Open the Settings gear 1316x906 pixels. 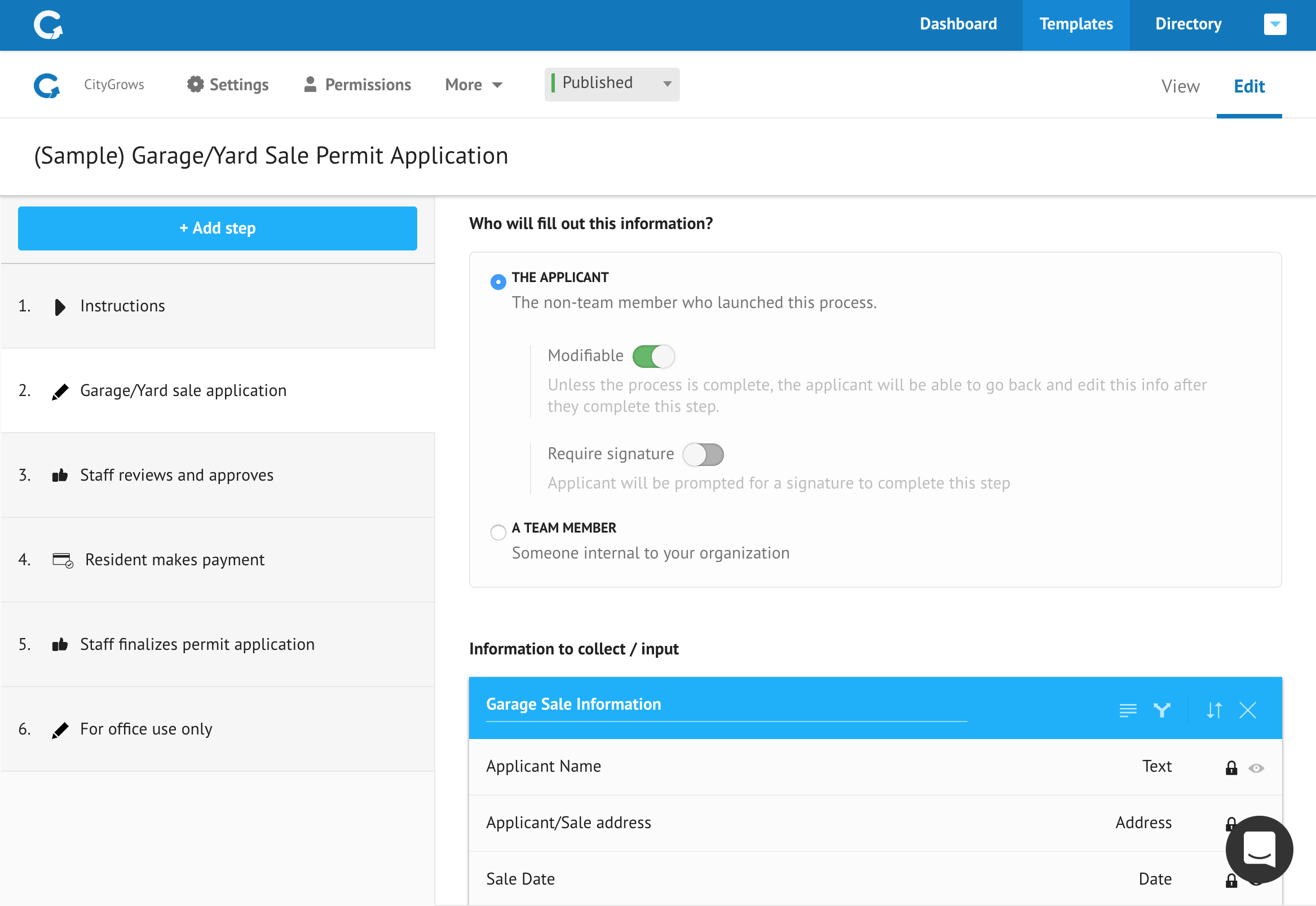pos(195,84)
